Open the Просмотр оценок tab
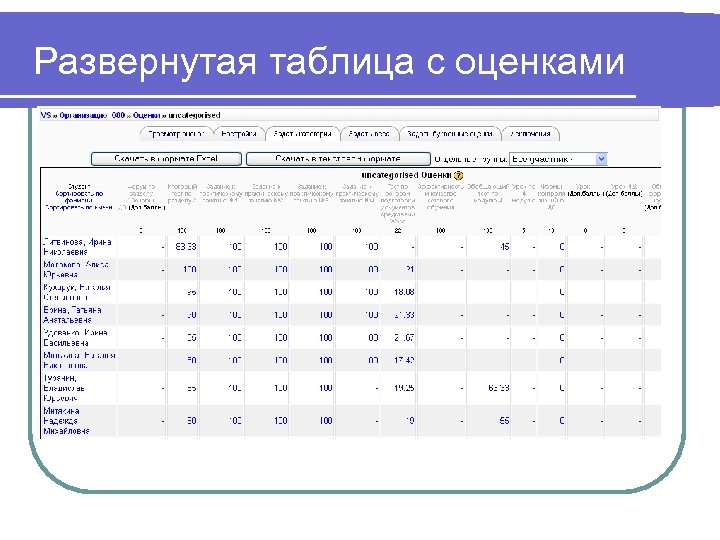The image size is (720, 540). pos(176,134)
